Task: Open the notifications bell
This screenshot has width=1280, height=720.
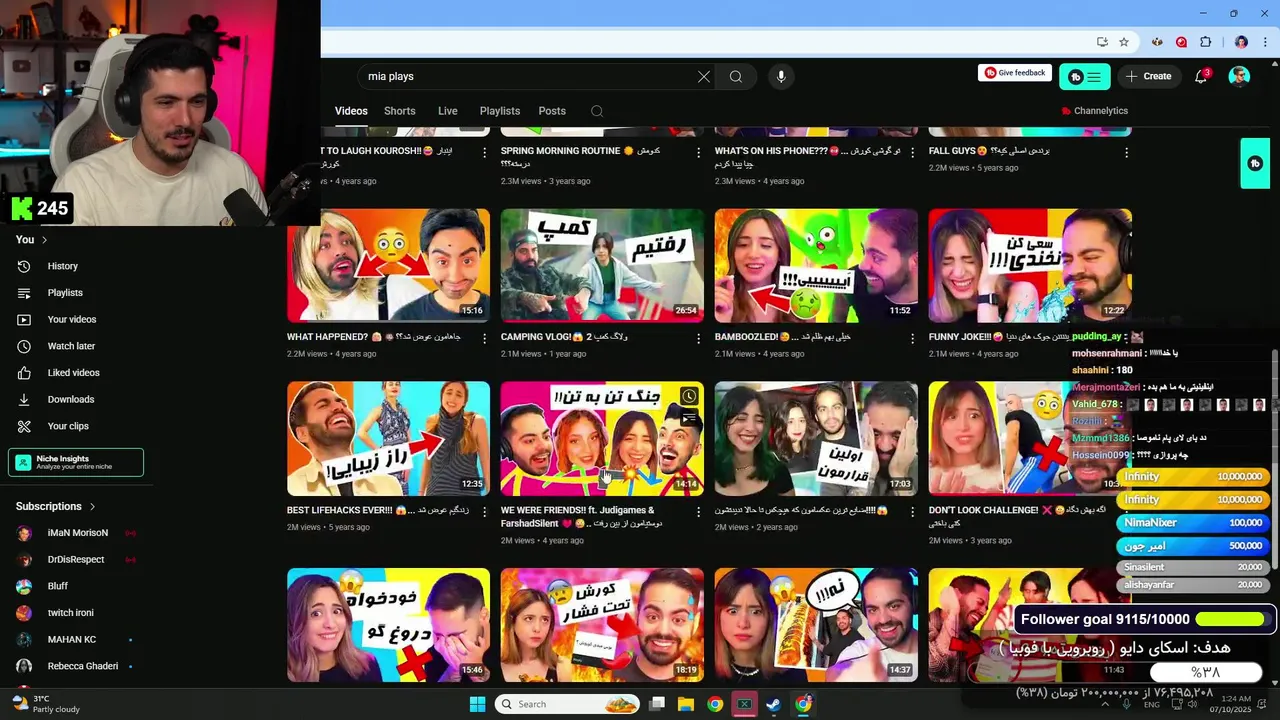Action: [x=1202, y=76]
